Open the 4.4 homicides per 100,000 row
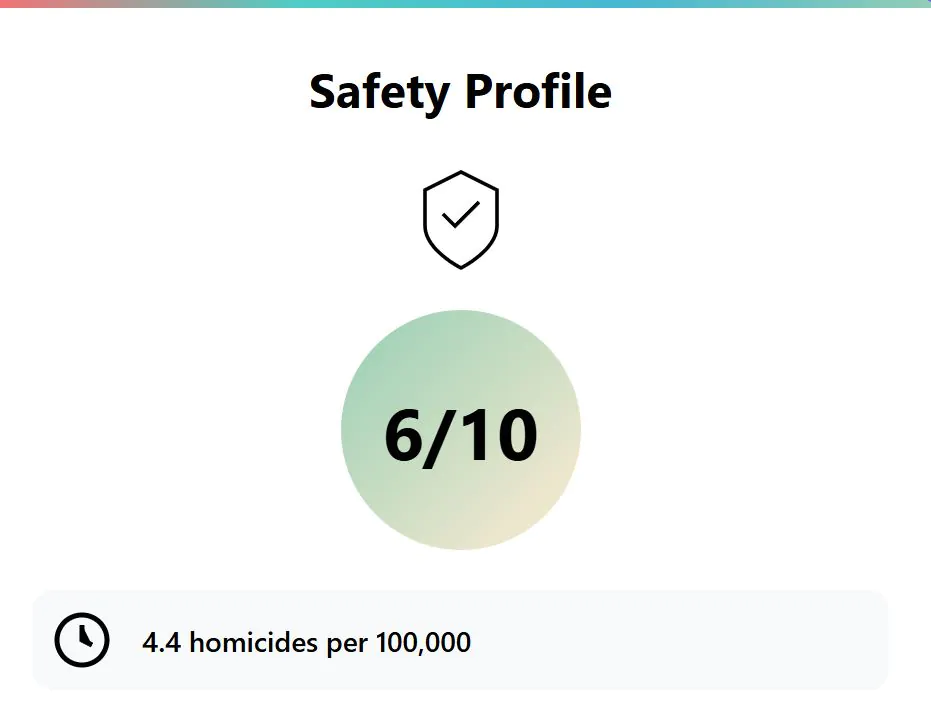931x713 pixels. coord(460,640)
